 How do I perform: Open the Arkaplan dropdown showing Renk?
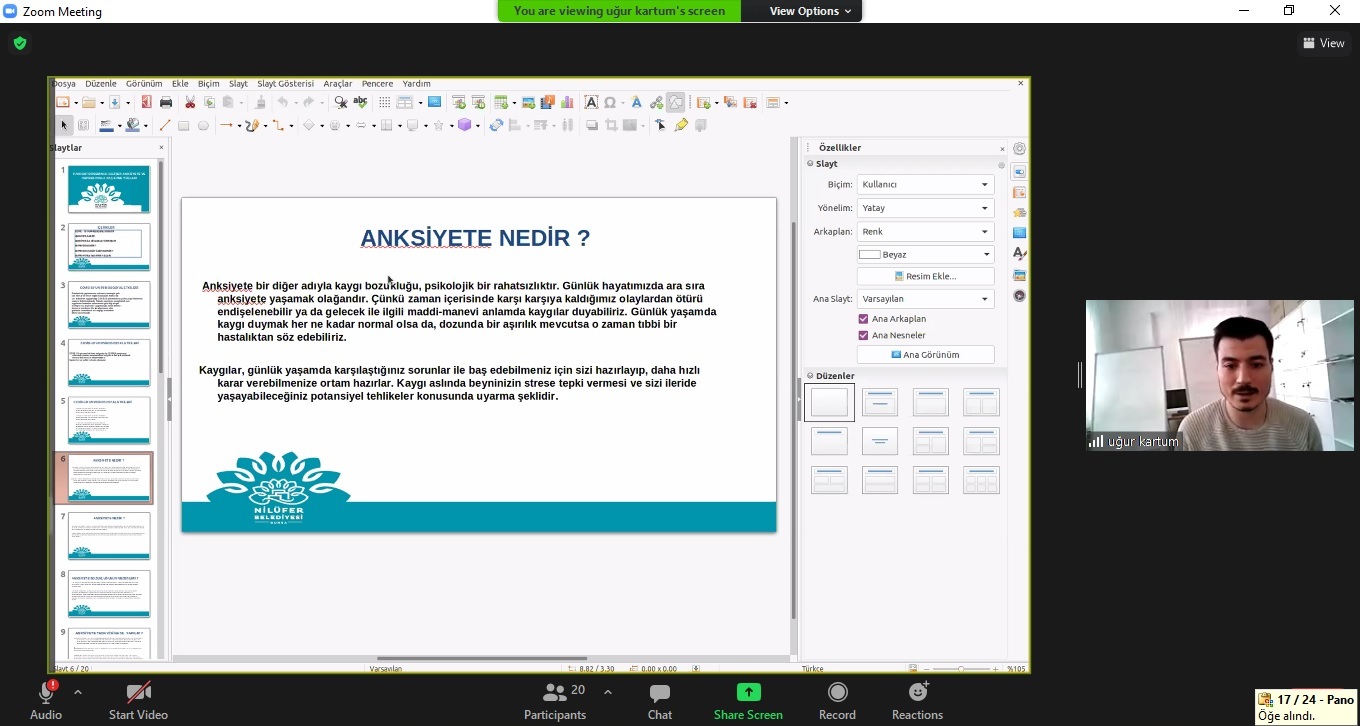point(925,231)
